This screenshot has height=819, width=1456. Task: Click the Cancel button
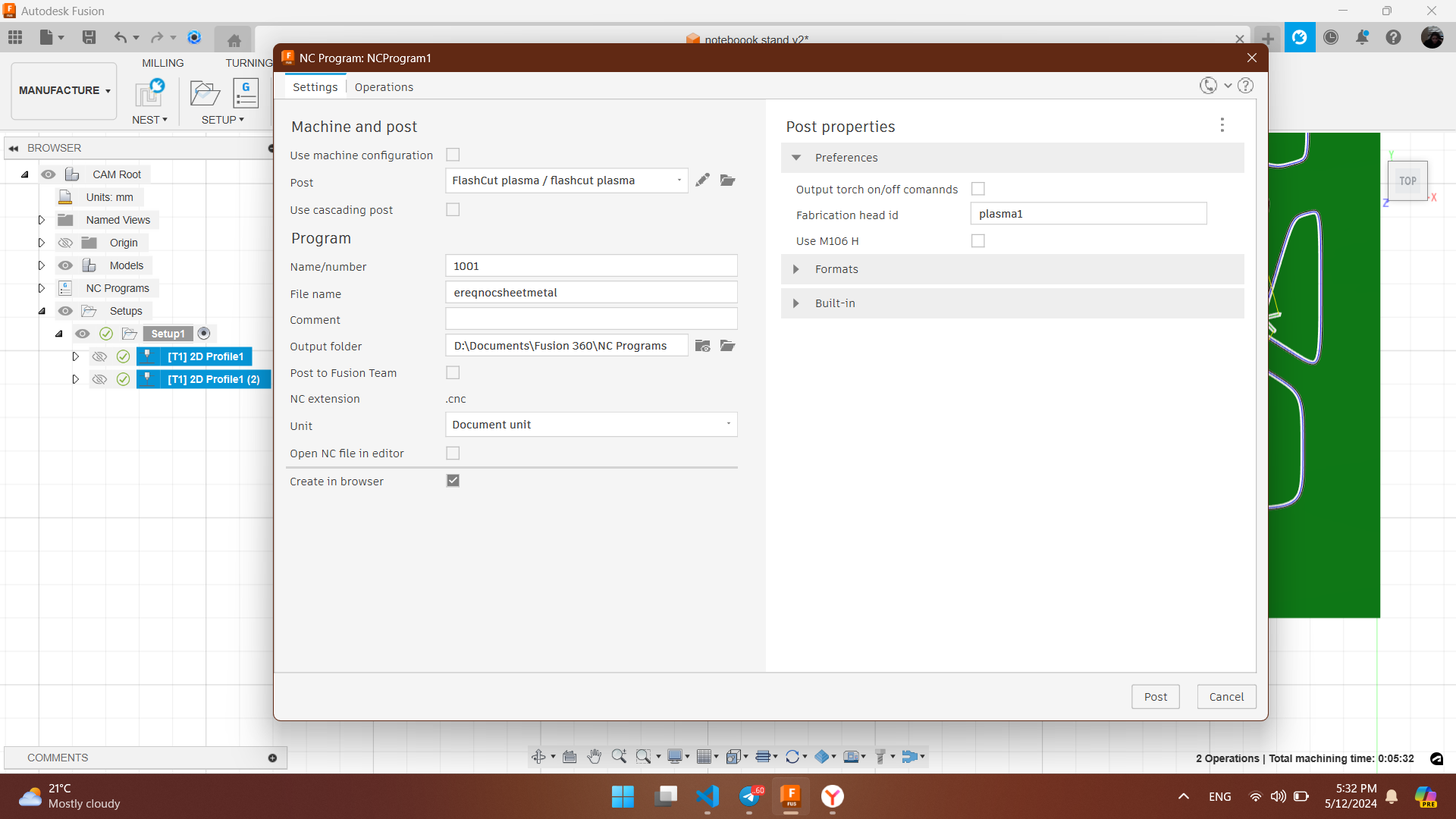tap(1226, 697)
